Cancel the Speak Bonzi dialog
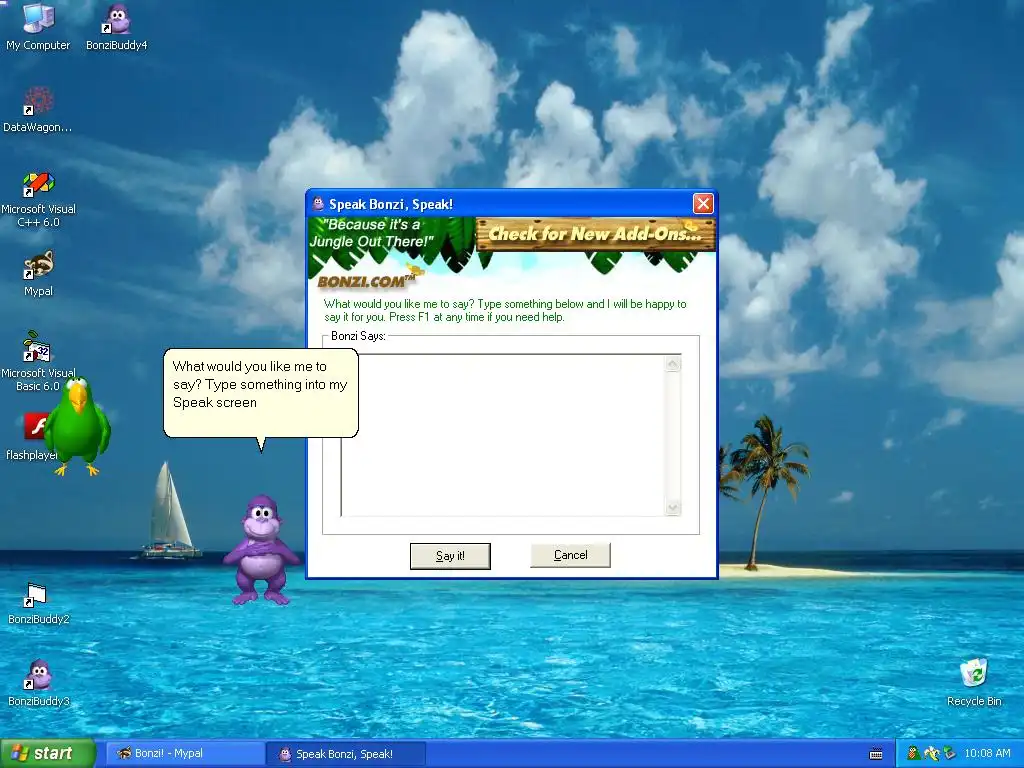Viewport: 1024px width, 768px height. 571,555
